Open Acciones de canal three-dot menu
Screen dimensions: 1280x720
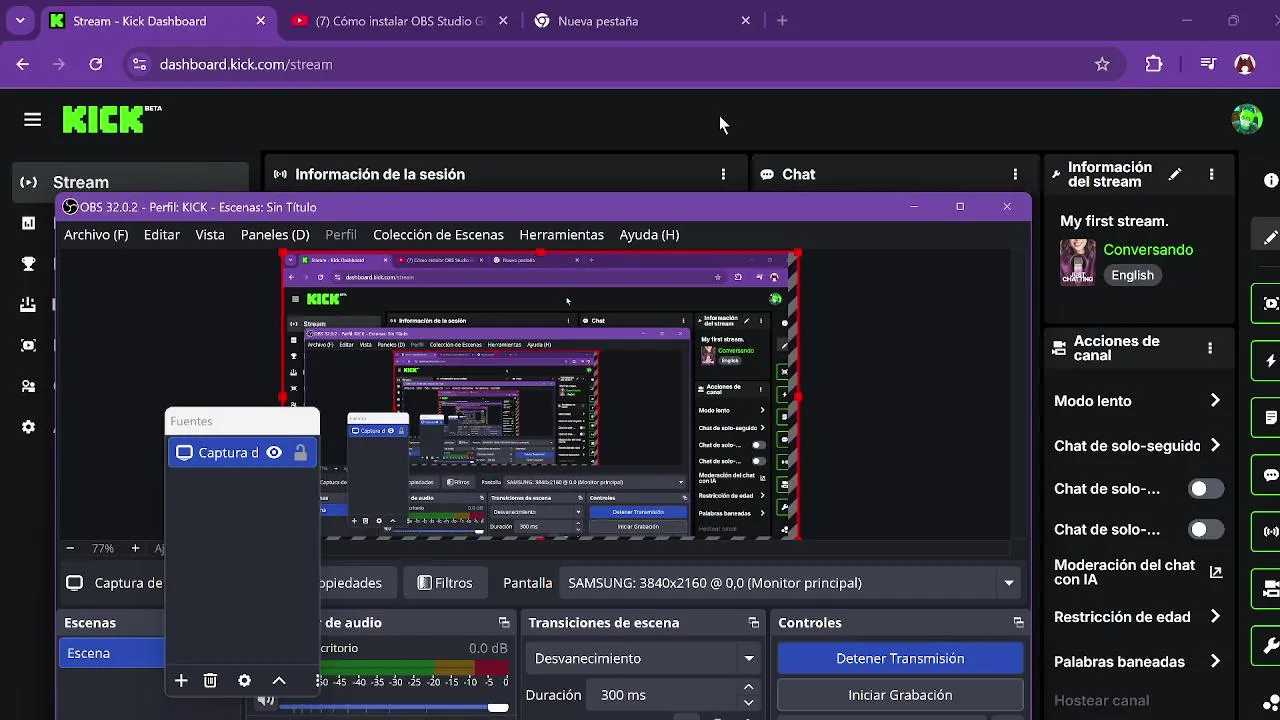pos(1210,348)
